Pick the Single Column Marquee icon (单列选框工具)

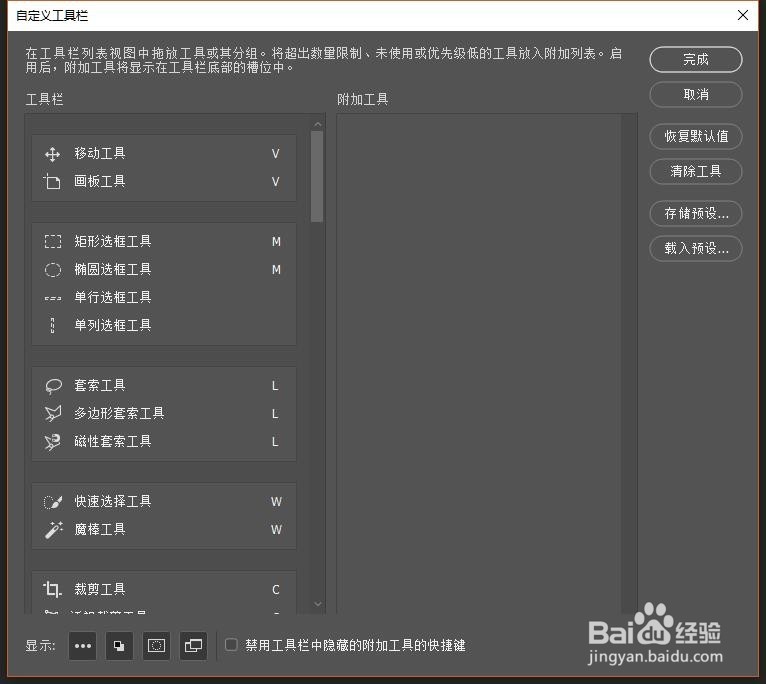53,325
